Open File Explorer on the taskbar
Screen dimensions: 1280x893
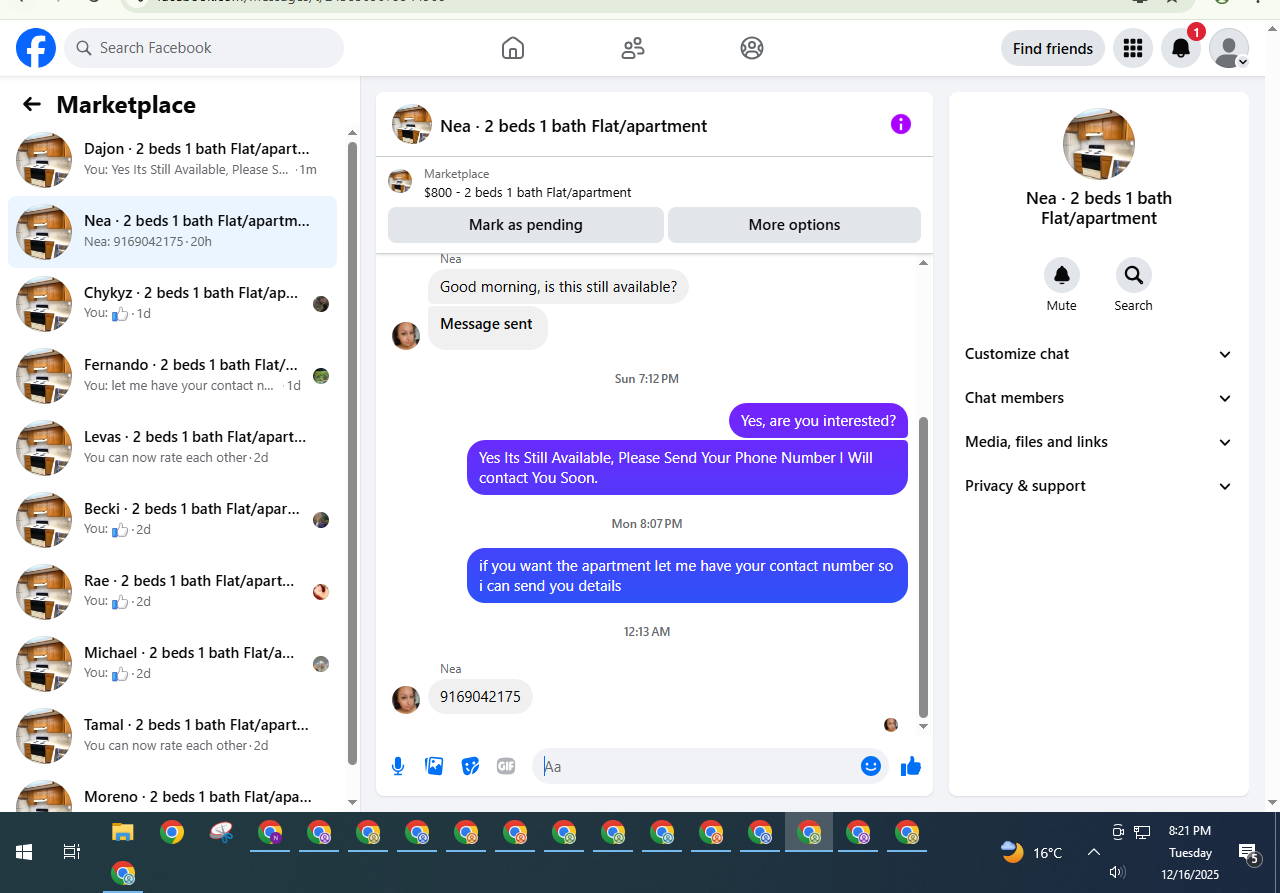122,832
